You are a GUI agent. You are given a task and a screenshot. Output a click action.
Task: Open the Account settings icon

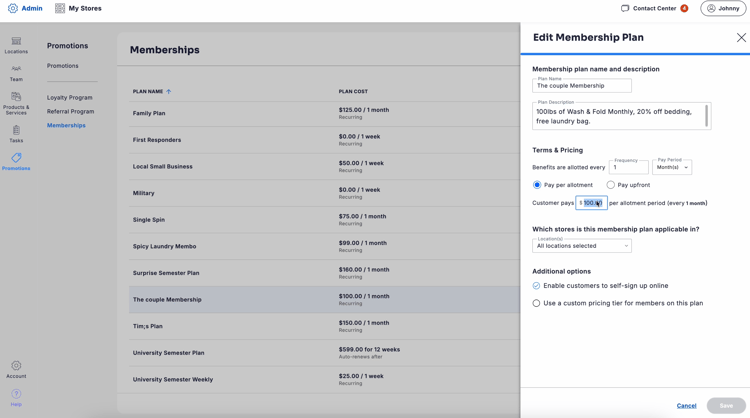[x=16, y=367]
